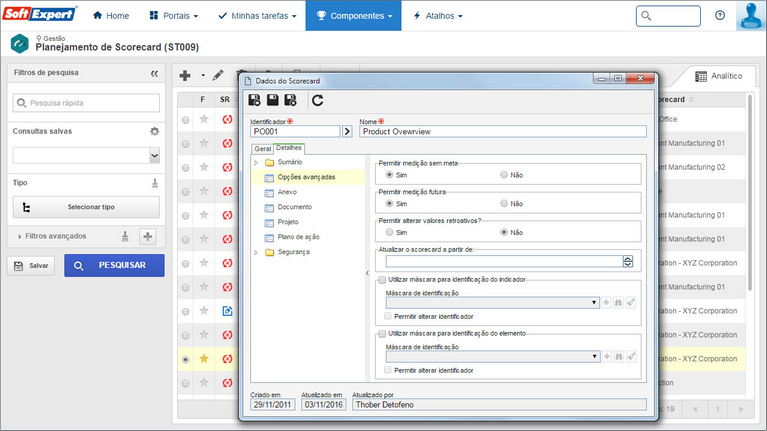Select Não for Permitir medição sem meta
Screen dimensions: 767x431
[504, 175]
